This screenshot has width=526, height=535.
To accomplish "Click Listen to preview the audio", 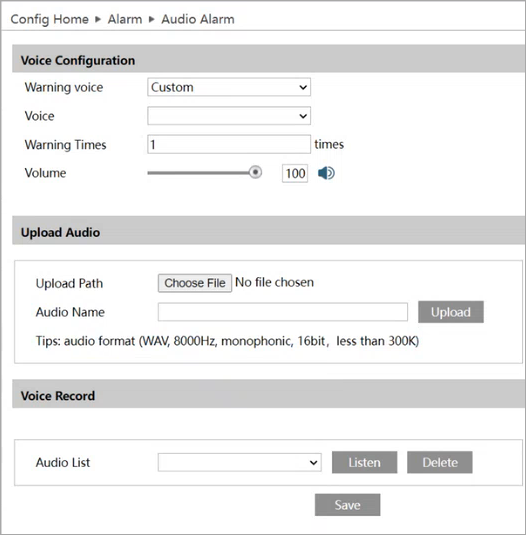I will pyautogui.click(x=364, y=462).
